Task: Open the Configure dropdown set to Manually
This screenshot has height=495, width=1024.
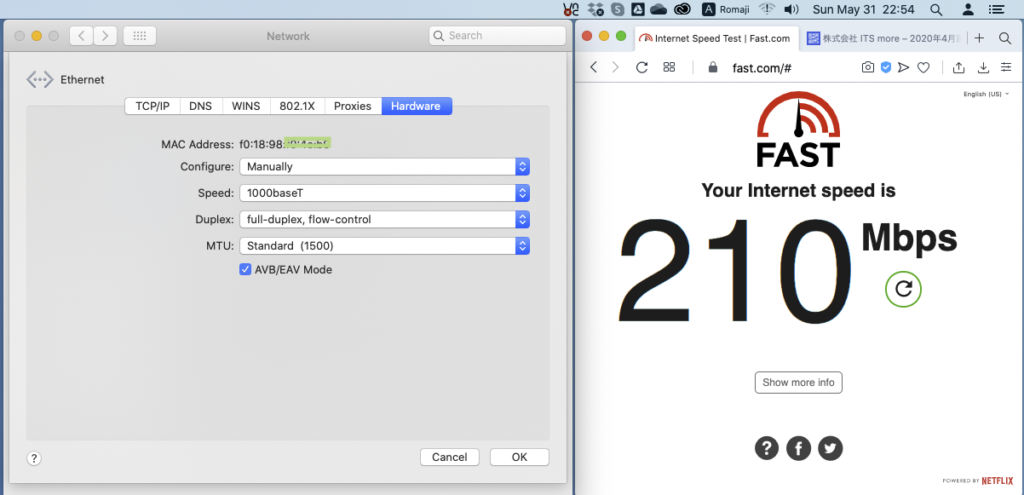Action: pyautogui.click(x=384, y=167)
